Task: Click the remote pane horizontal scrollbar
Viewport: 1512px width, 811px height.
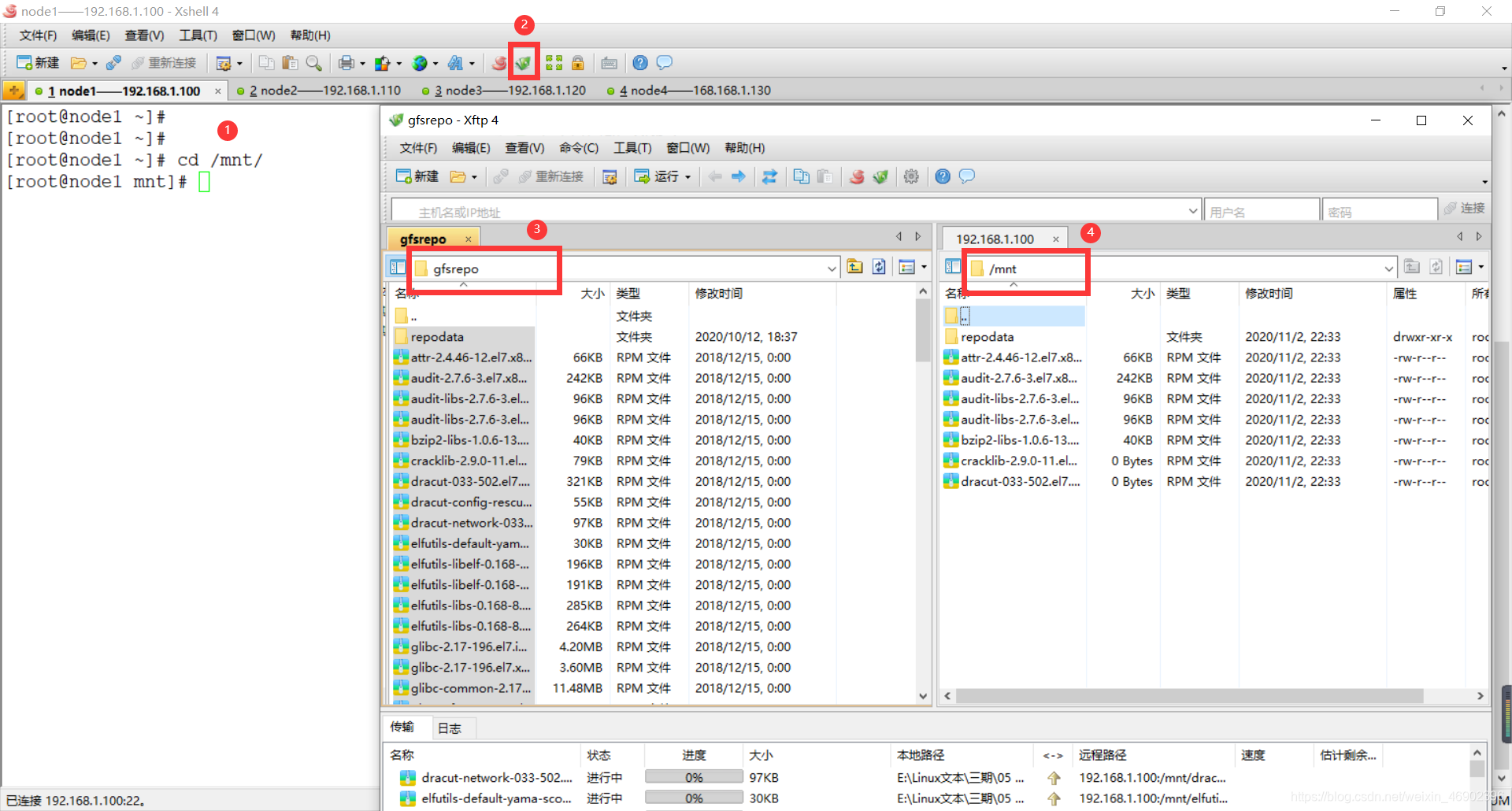Action: (x=1189, y=696)
